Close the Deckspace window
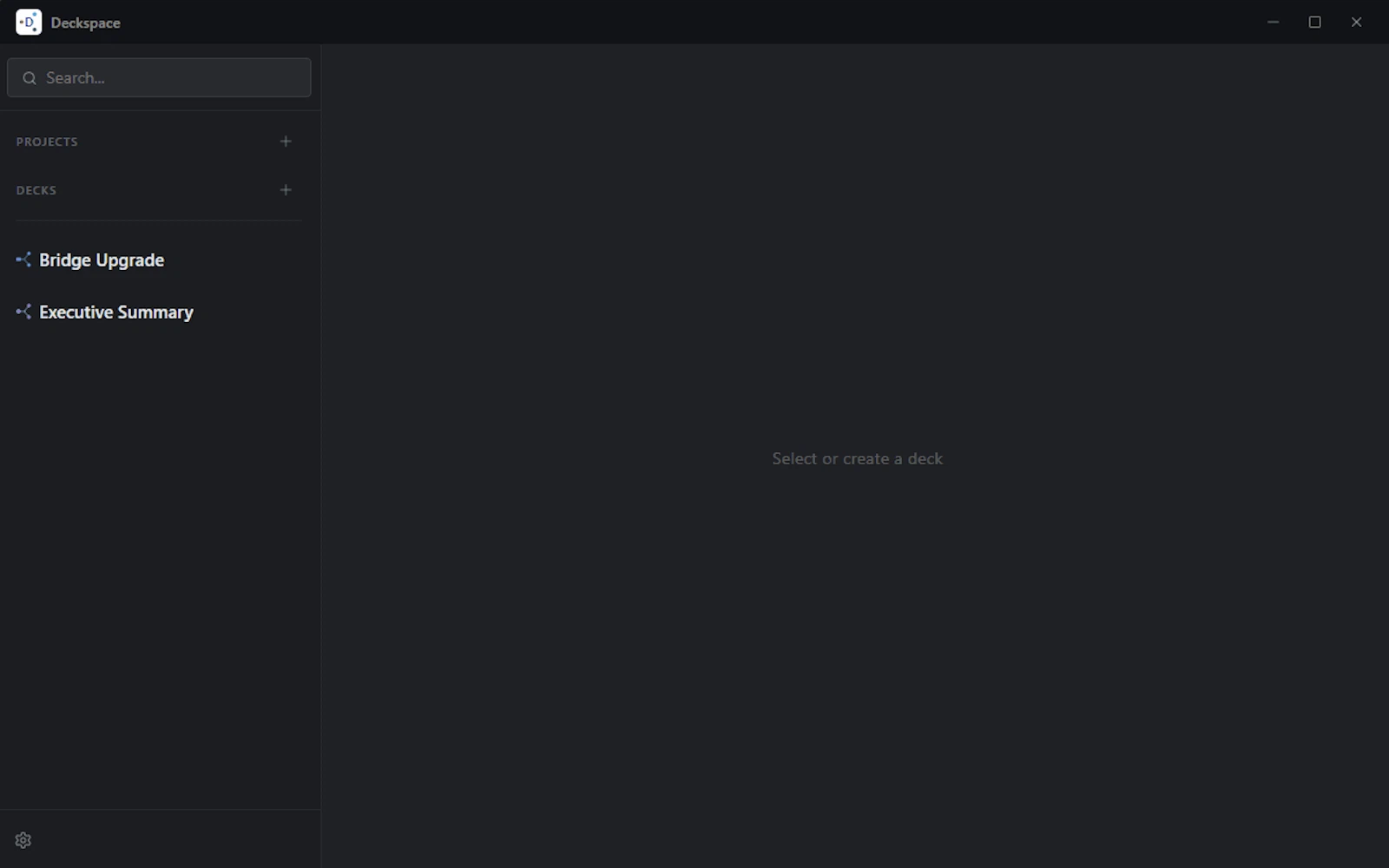 (x=1356, y=22)
